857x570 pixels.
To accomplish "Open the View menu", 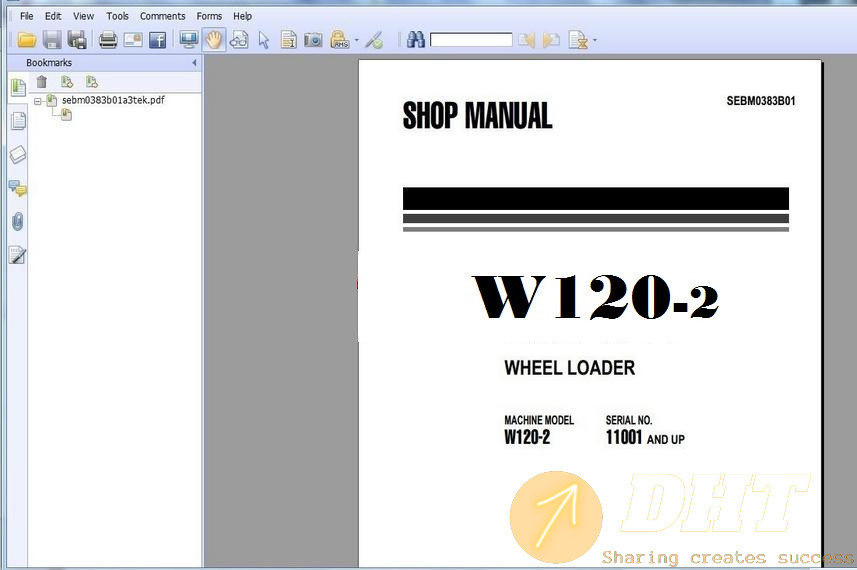I will point(84,16).
